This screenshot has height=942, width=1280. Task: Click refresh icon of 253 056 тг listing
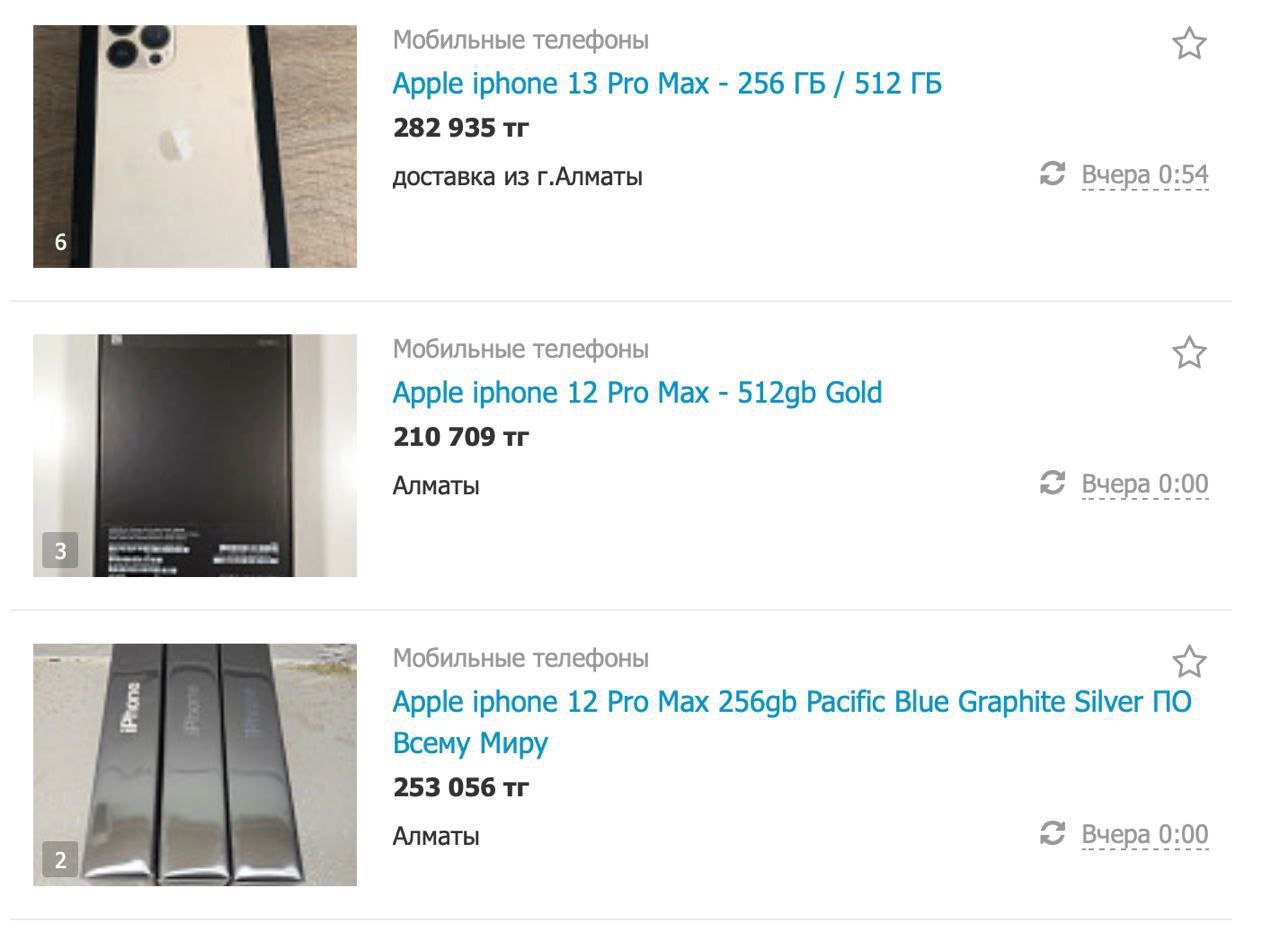[1053, 834]
